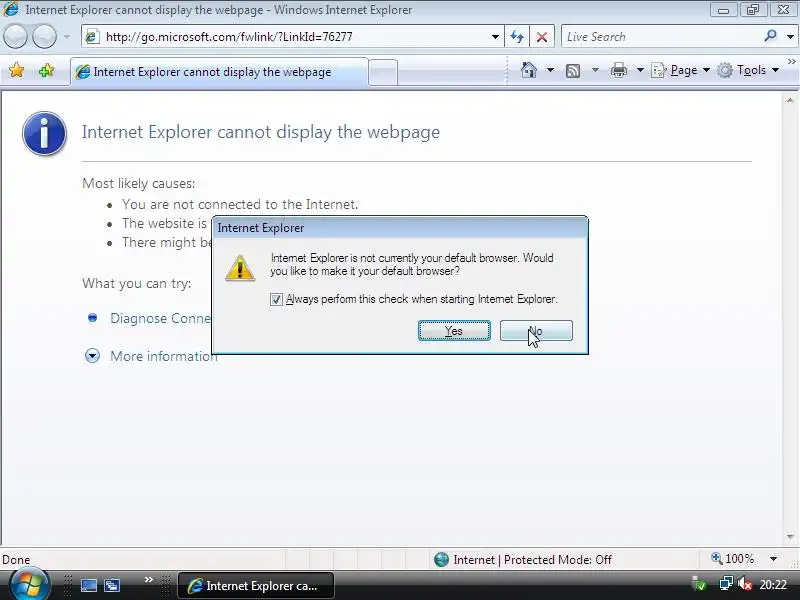Click the security shield tray icon

coord(699,583)
